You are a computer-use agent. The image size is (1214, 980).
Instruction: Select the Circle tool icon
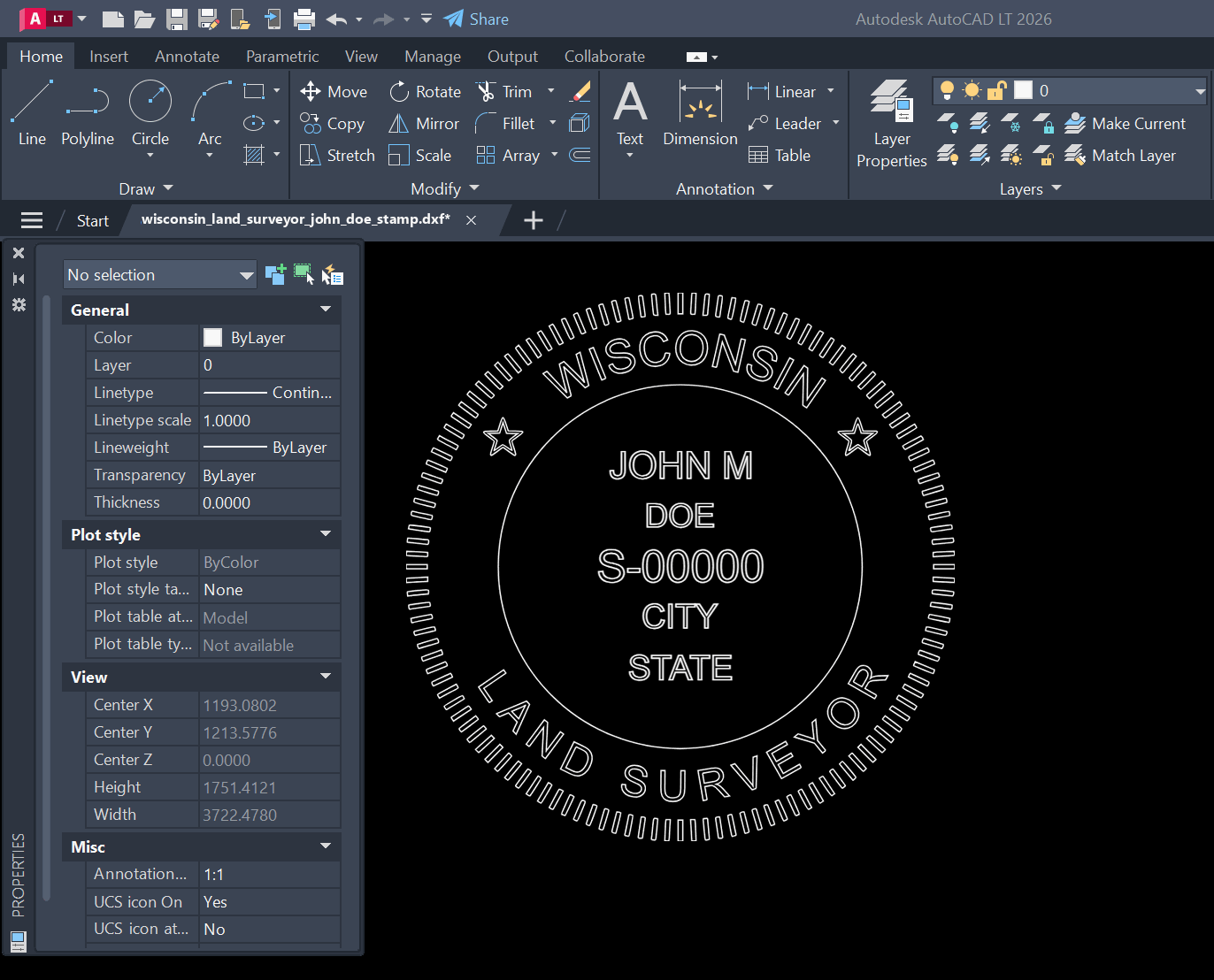point(150,101)
